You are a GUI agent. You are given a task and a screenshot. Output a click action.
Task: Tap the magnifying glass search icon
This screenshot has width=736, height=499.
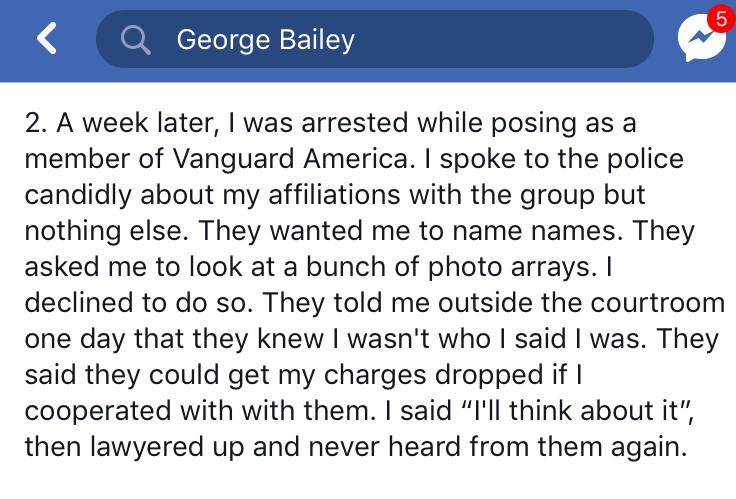pos(135,39)
